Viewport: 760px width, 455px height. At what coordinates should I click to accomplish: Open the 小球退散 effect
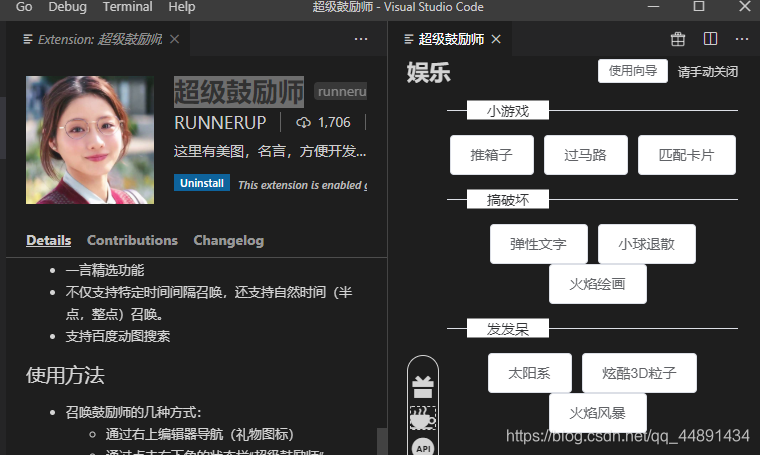pyautogui.click(x=647, y=244)
